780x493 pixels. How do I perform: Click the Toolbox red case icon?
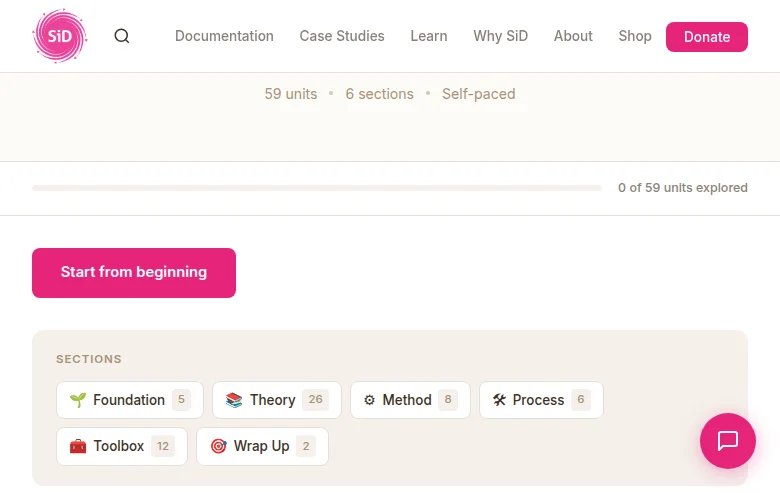[x=78, y=446]
